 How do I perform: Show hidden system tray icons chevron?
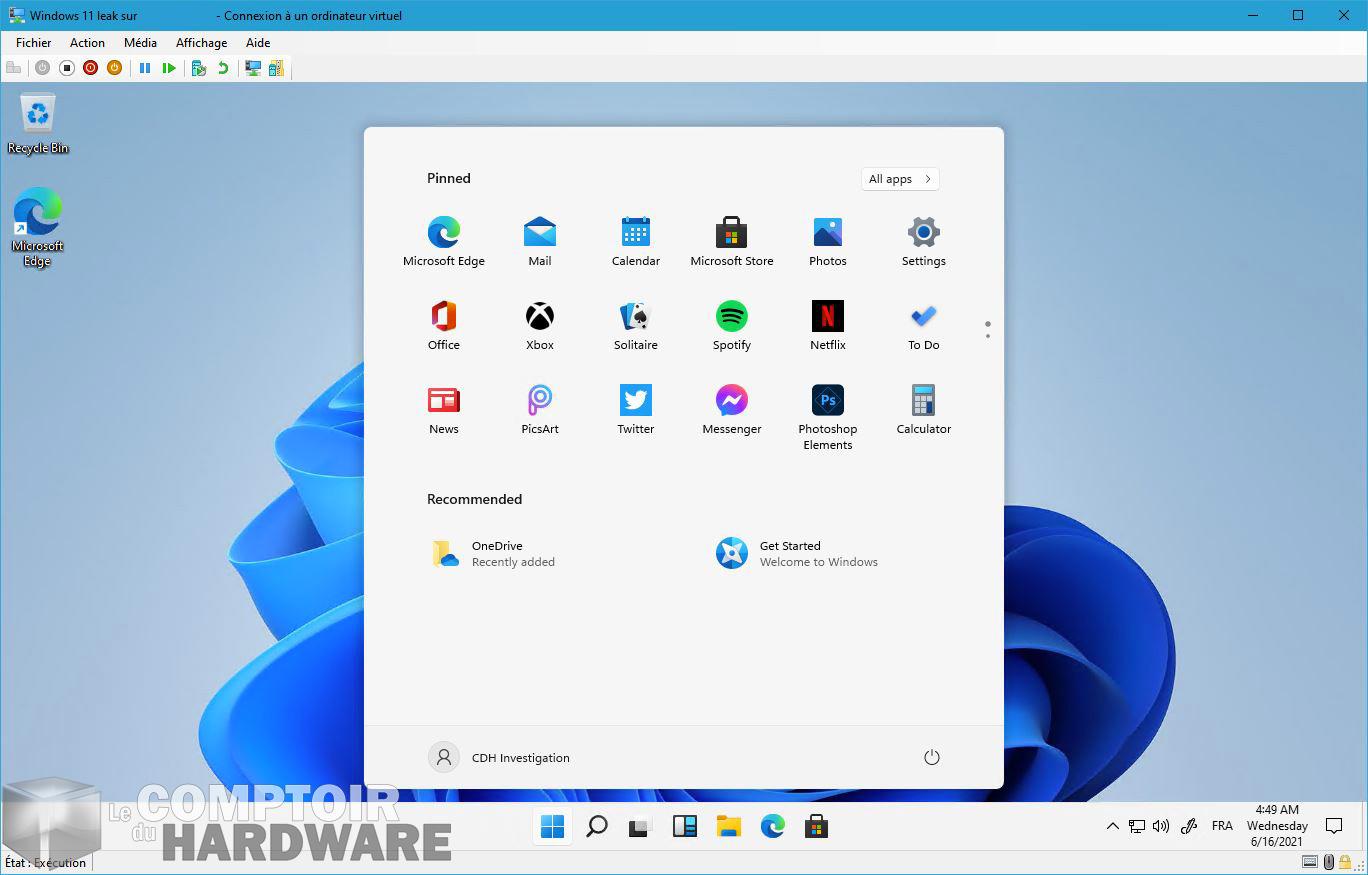pos(1112,826)
